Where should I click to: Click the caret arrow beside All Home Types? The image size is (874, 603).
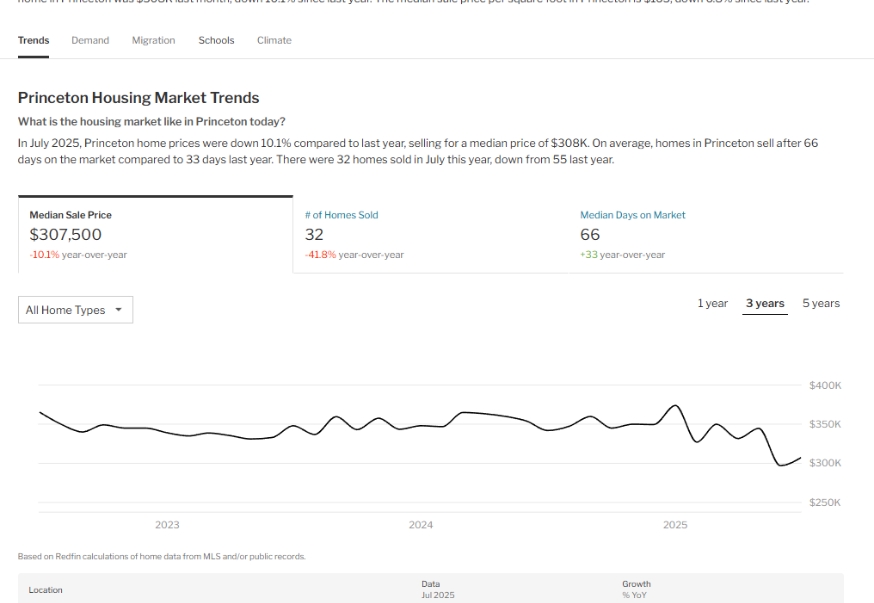tap(119, 310)
